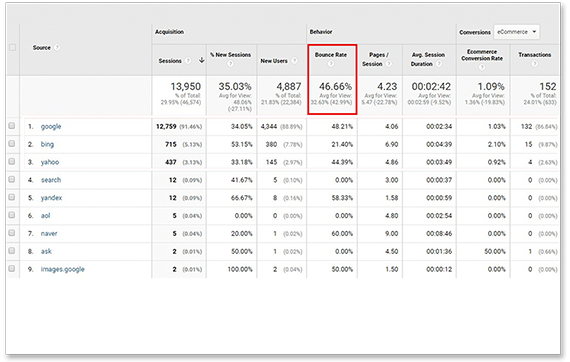
Task: Open the aol source link
Action: [45, 216]
